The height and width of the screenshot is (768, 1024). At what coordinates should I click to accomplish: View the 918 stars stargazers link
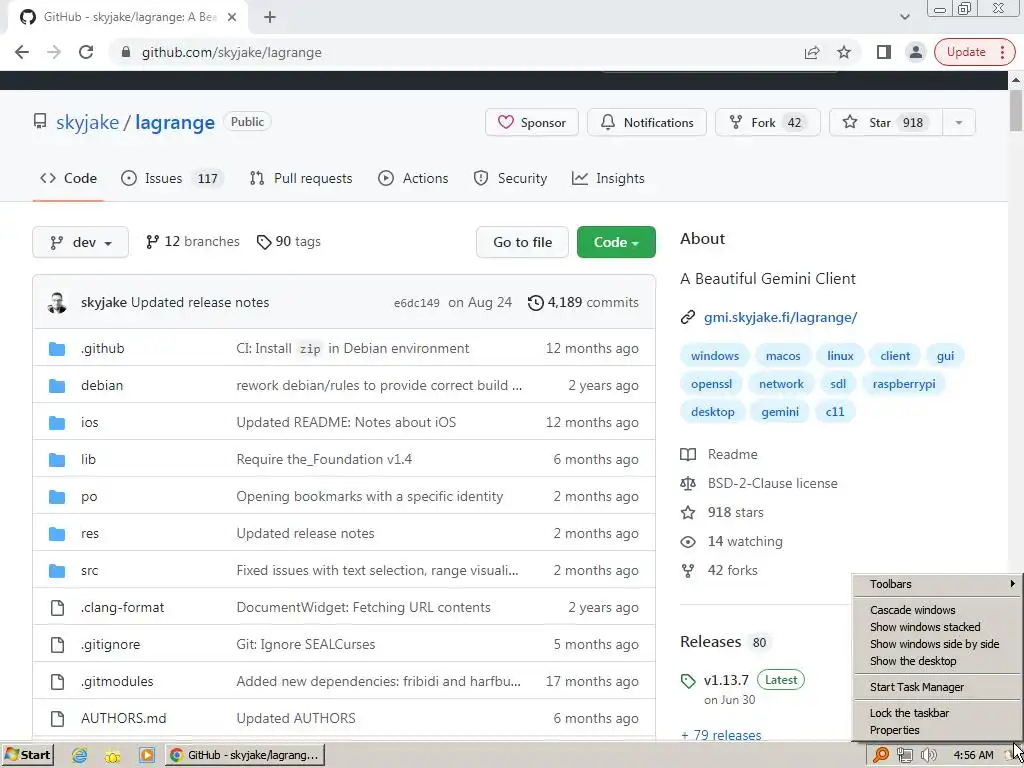[722, 513]
